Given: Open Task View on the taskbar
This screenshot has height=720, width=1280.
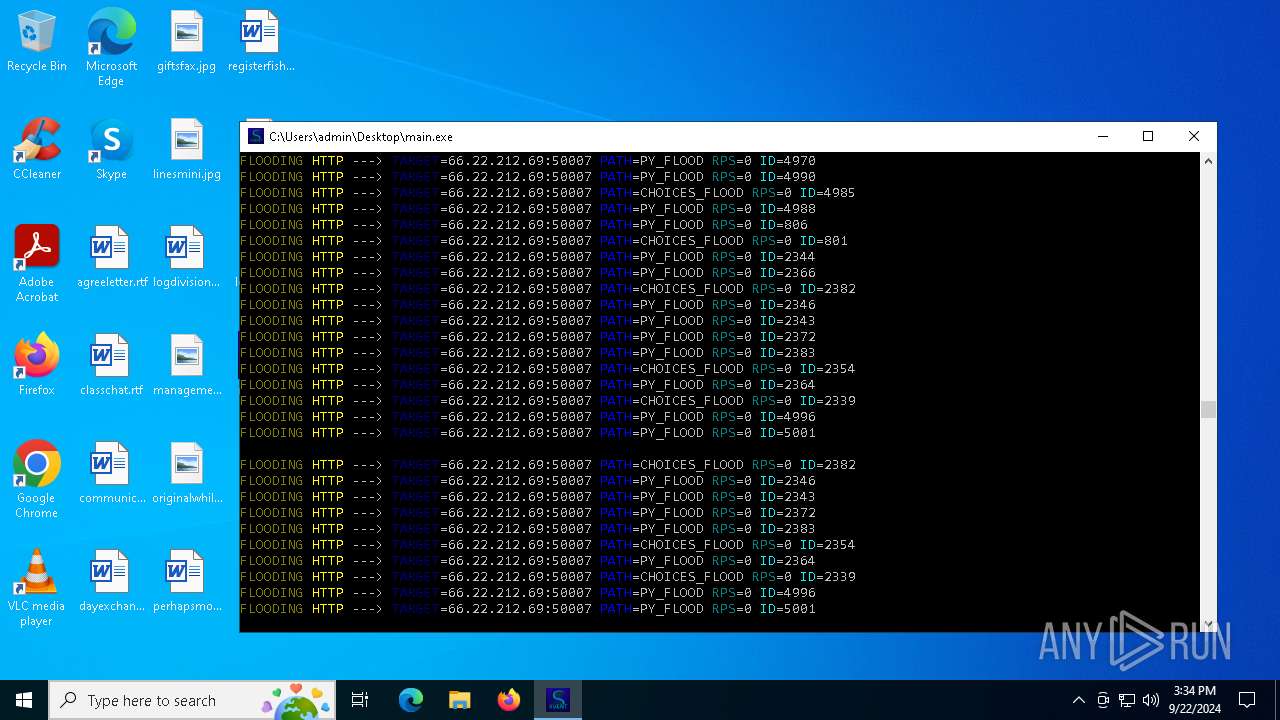Looking at the screenshot, I should click(x=360, y=700).
